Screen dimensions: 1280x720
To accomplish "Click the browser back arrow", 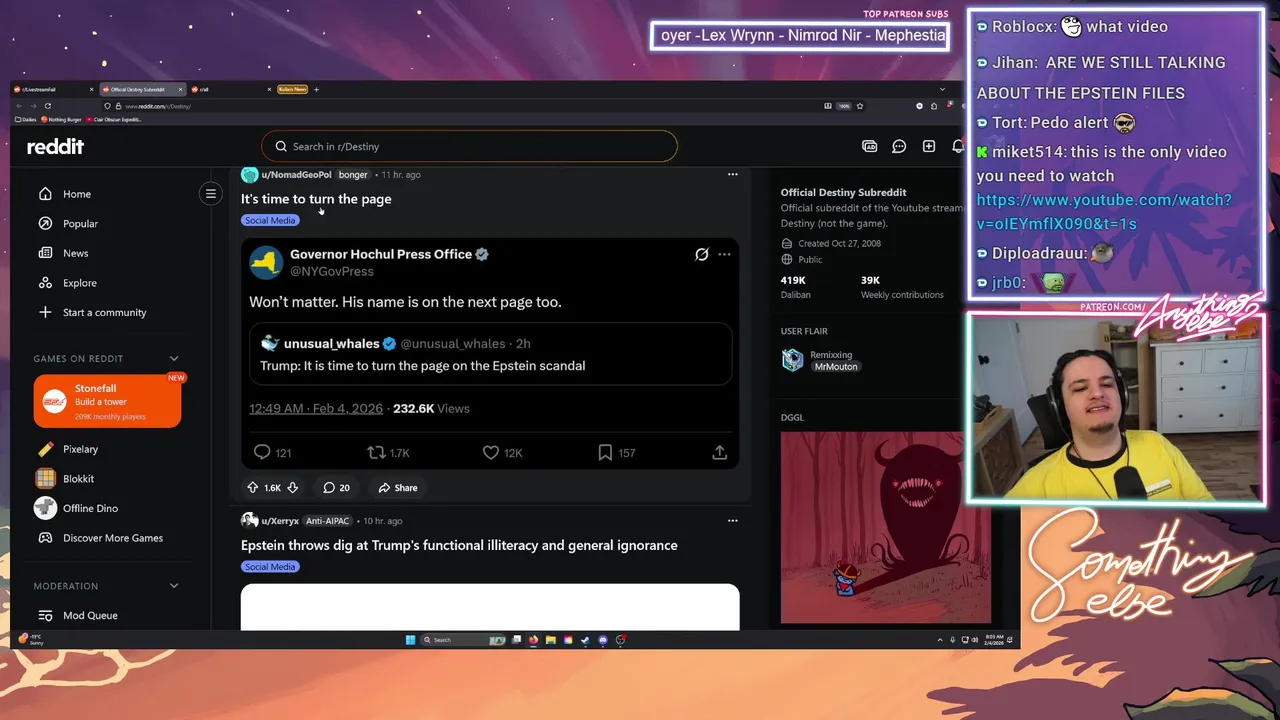I will tap(19, 106).
